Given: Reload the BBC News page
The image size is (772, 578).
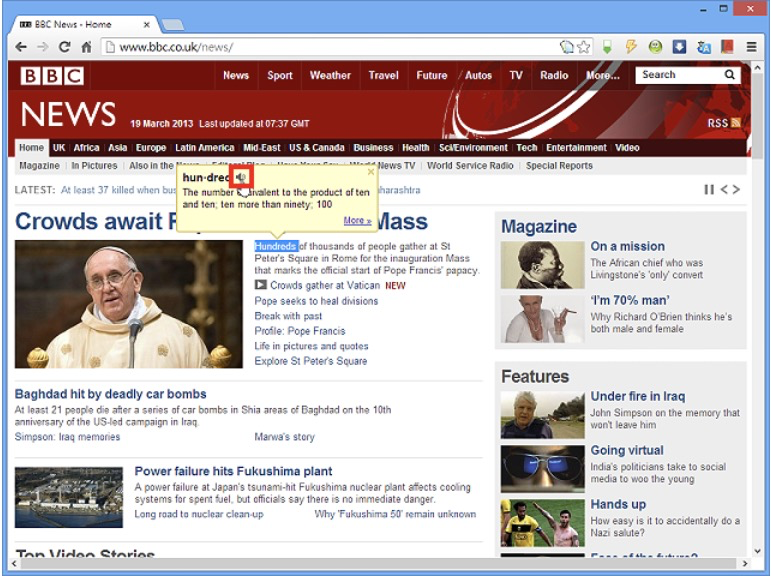Looking at the screenshot, I should (x=64, y=47).
